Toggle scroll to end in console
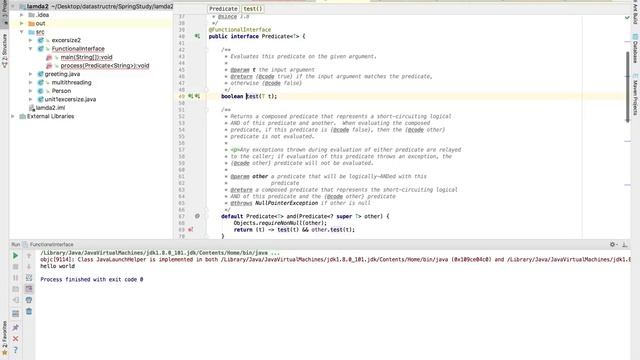This screenshot has height=360, width=640. (x=29, y=289)
